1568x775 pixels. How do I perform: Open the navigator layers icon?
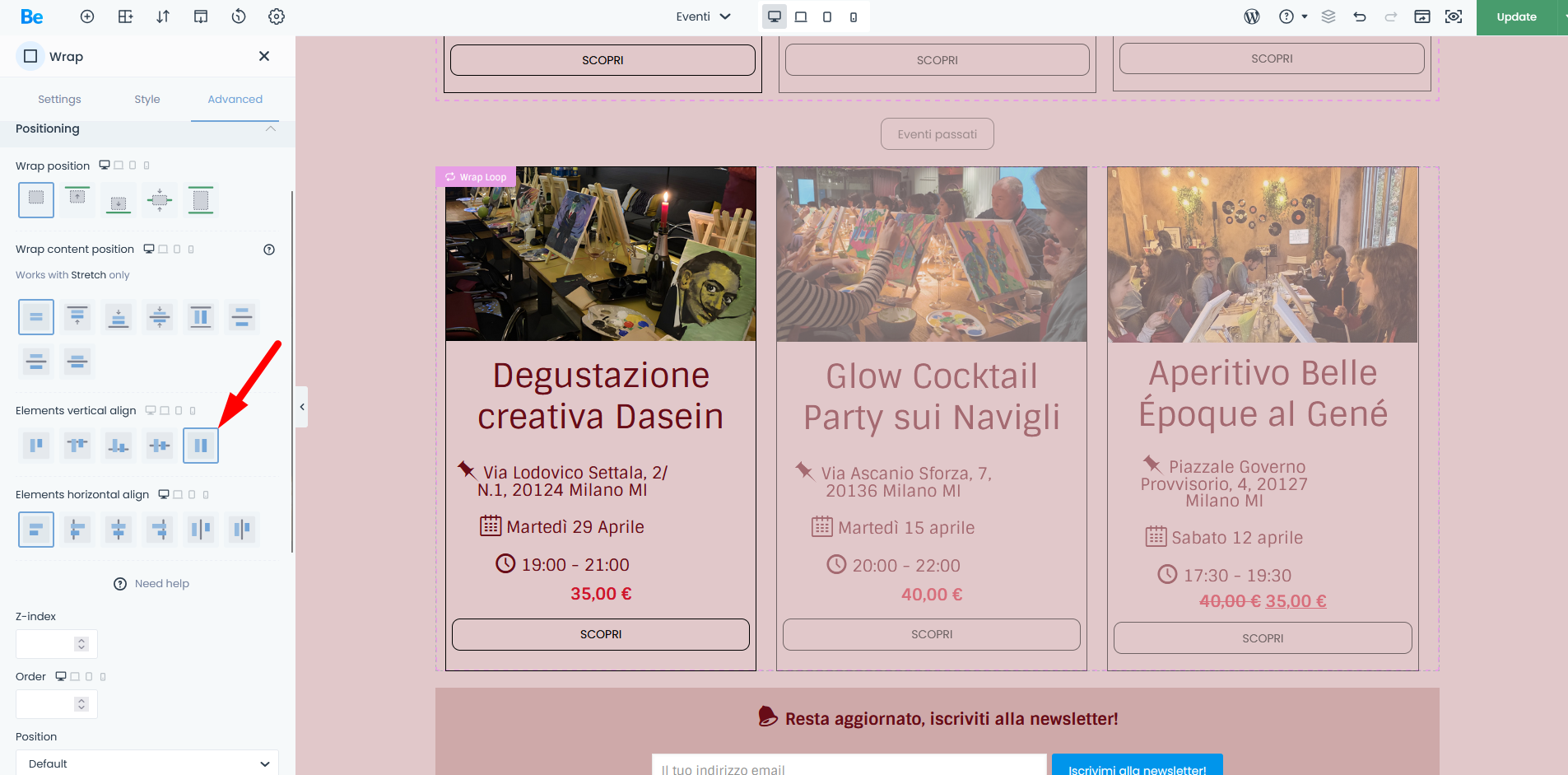click(1328, 16)
